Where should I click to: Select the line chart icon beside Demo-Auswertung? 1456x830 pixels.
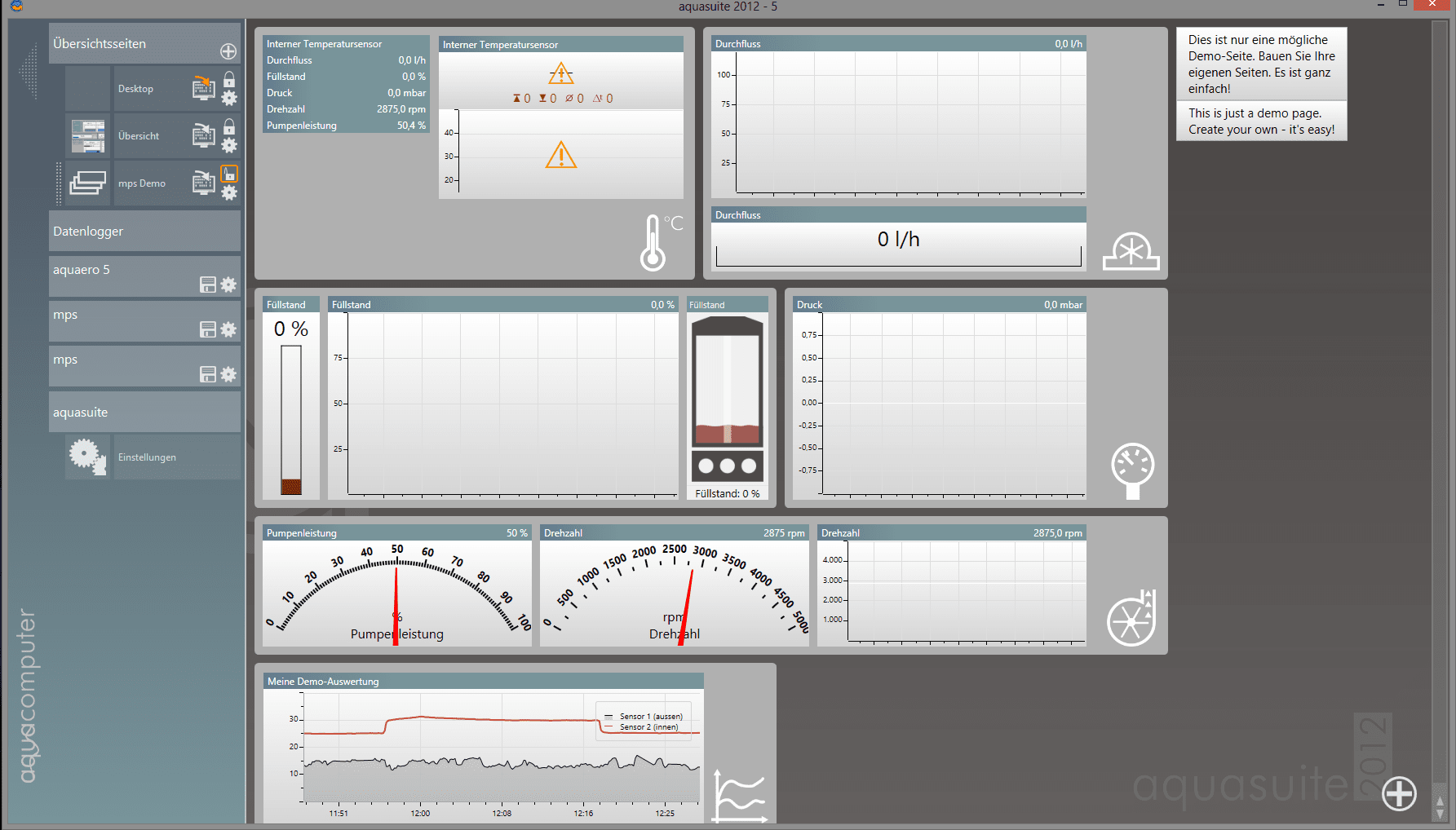(x=741, y=796)
